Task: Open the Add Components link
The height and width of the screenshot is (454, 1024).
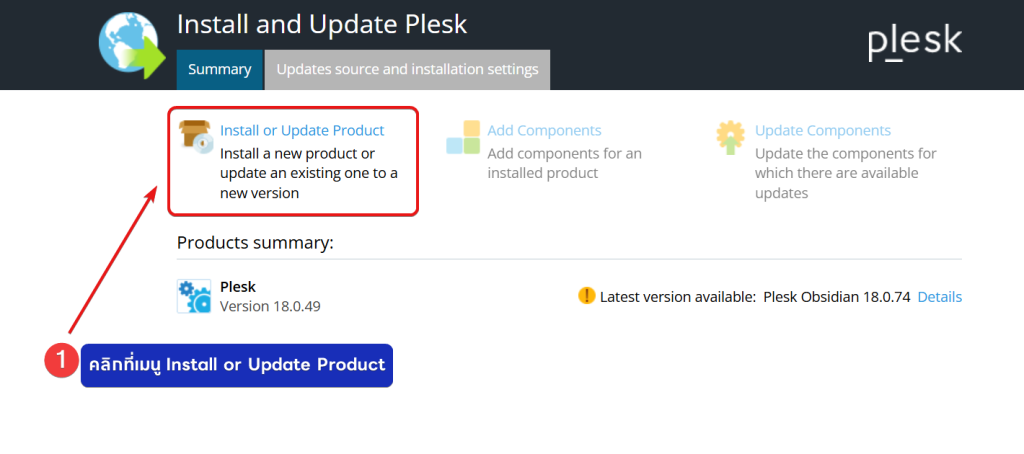Action: [544, 130]
